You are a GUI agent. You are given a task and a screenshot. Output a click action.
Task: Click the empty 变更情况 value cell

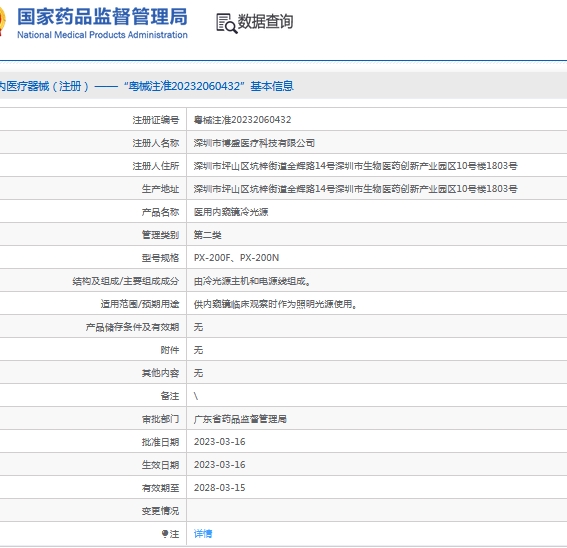377,511
